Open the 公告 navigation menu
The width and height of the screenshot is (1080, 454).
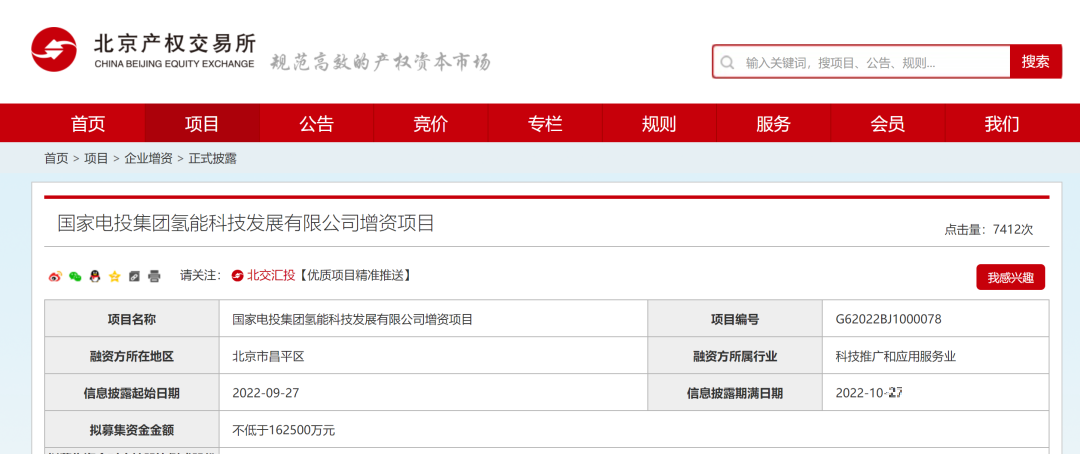click(316, 124)
